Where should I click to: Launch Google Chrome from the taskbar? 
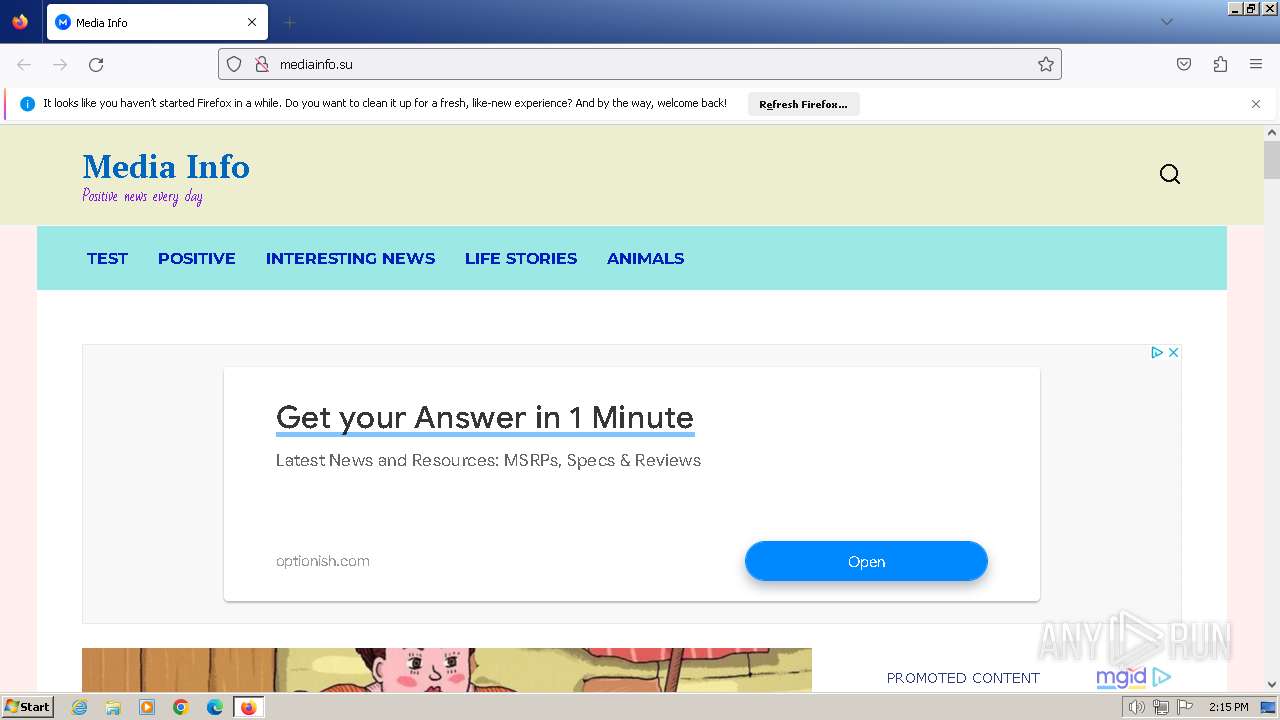(181, 707)
